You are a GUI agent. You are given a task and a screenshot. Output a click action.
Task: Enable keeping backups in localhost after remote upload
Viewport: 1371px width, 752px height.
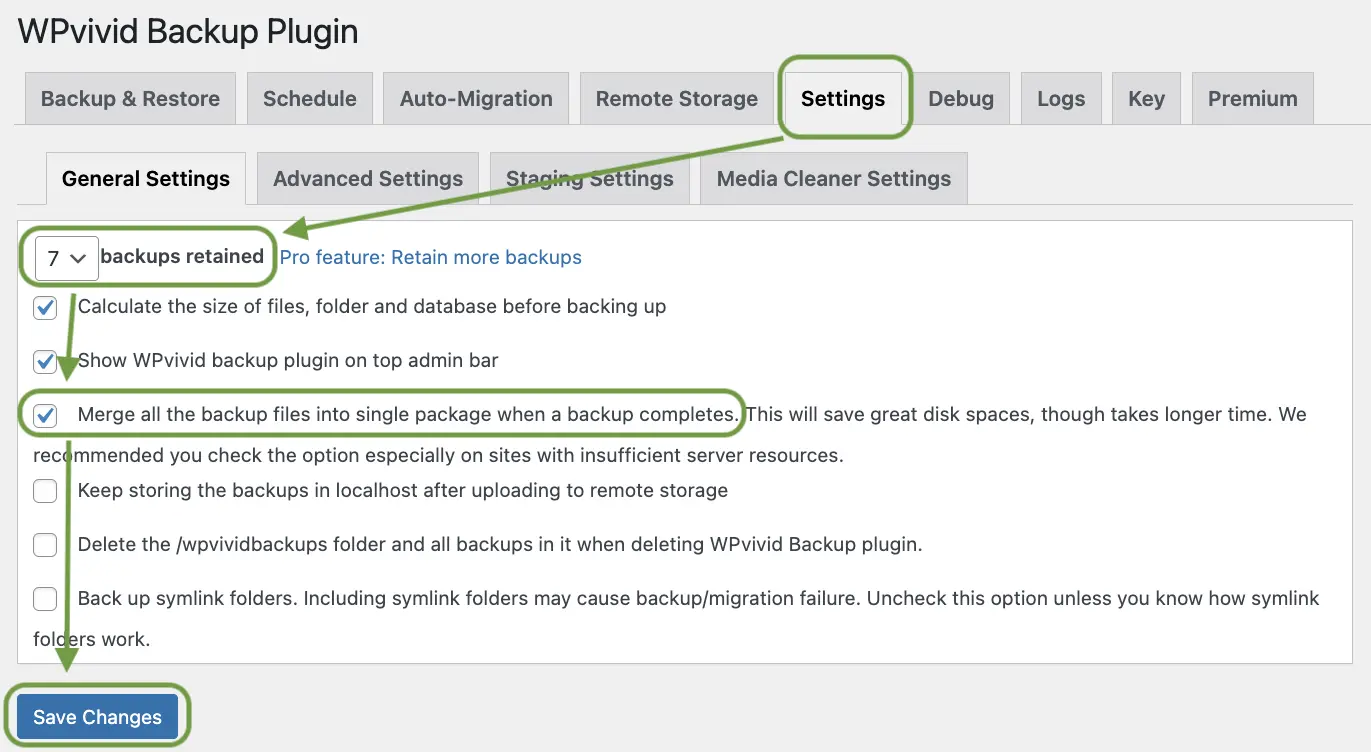pos(44,490)
